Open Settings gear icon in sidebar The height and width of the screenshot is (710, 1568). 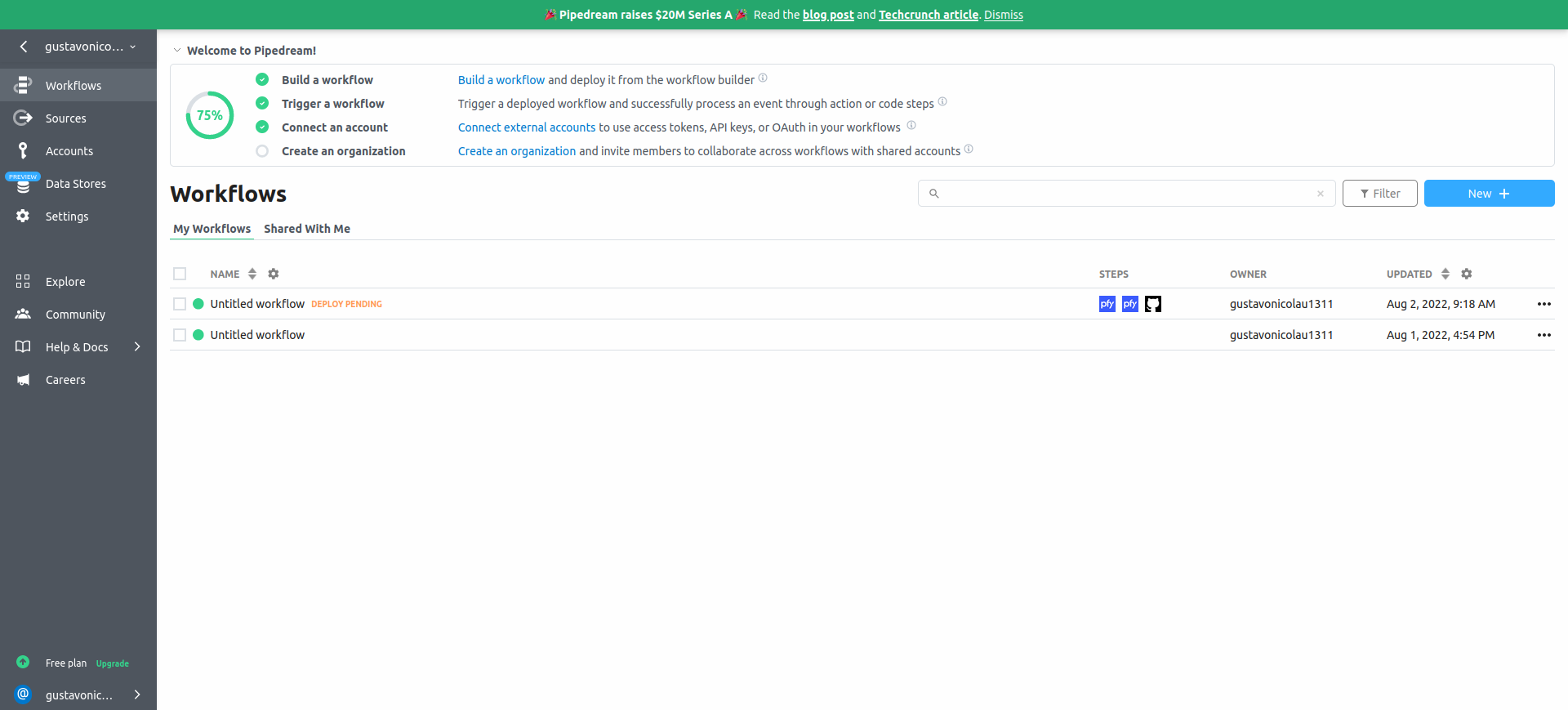click(23, 216)
